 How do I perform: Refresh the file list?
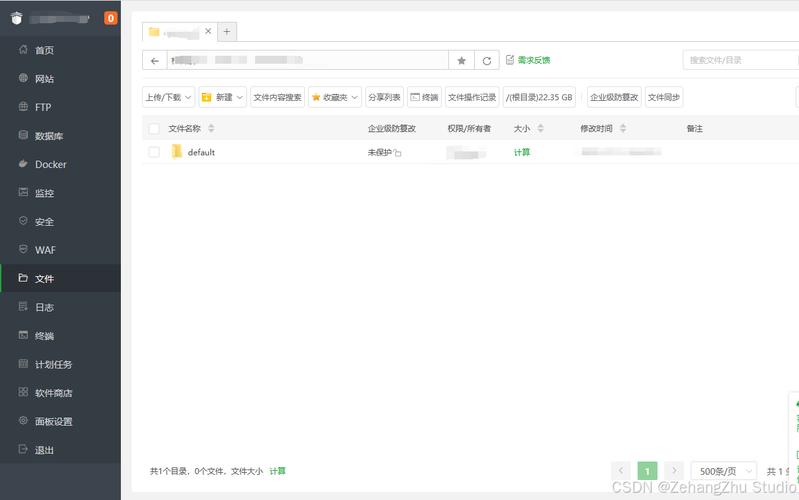(x=487, y=61)
